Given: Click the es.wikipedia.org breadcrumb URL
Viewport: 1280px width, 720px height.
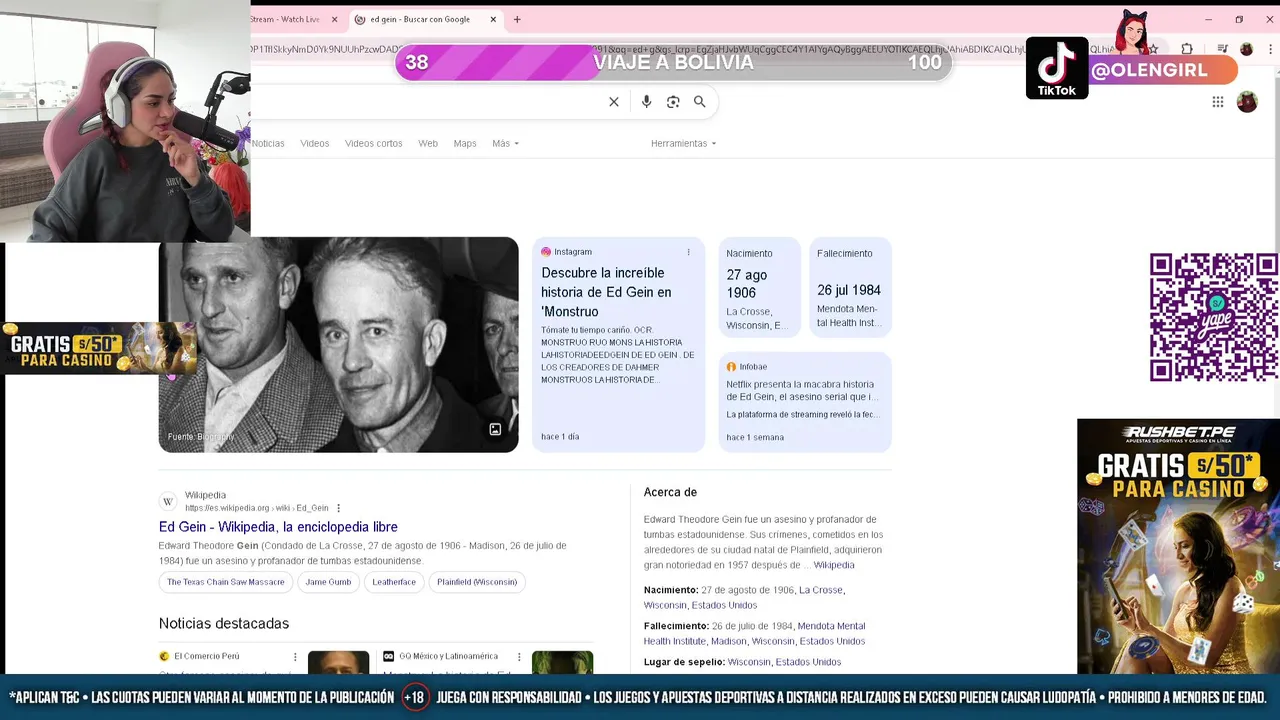Looking at the screenshot, I should click(257, 508).
